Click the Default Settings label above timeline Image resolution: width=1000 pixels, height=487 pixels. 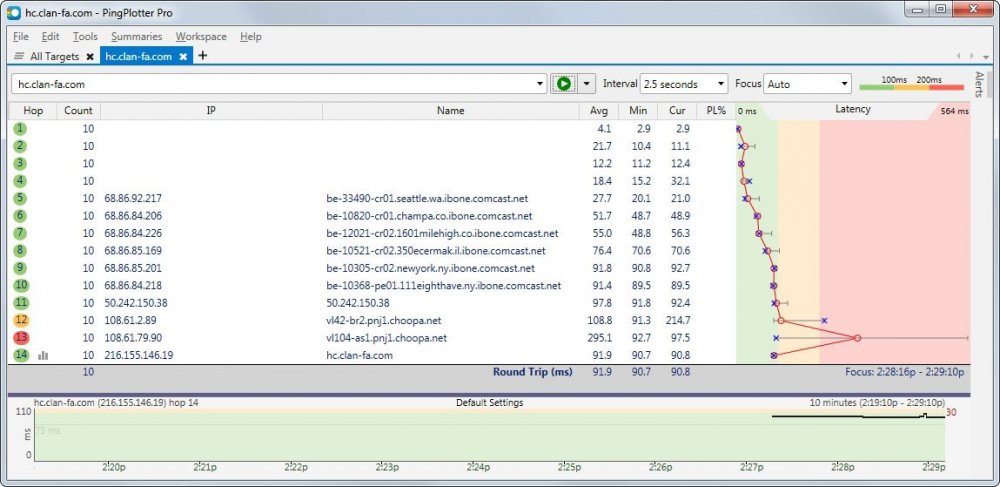coord(489,403)
